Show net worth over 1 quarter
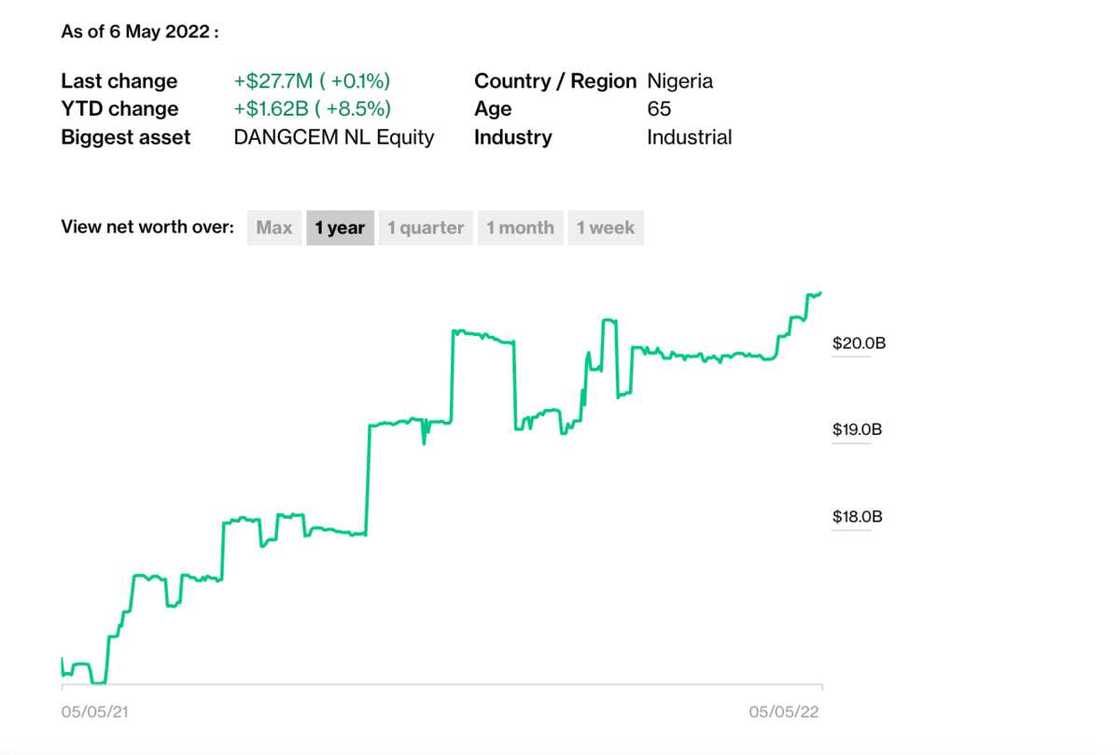Viewport: 1120px width, 755px height. click(425, 228)
